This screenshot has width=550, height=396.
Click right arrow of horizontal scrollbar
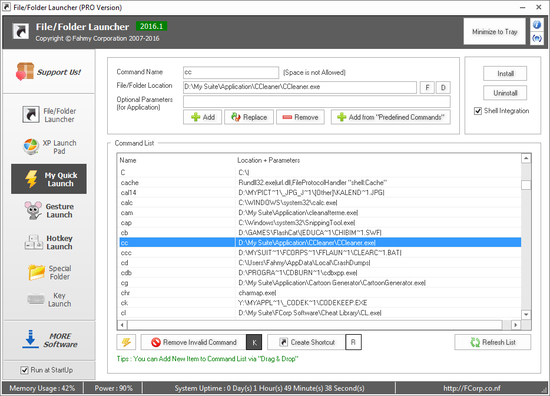pyautogui.click(x=515, y=325)
